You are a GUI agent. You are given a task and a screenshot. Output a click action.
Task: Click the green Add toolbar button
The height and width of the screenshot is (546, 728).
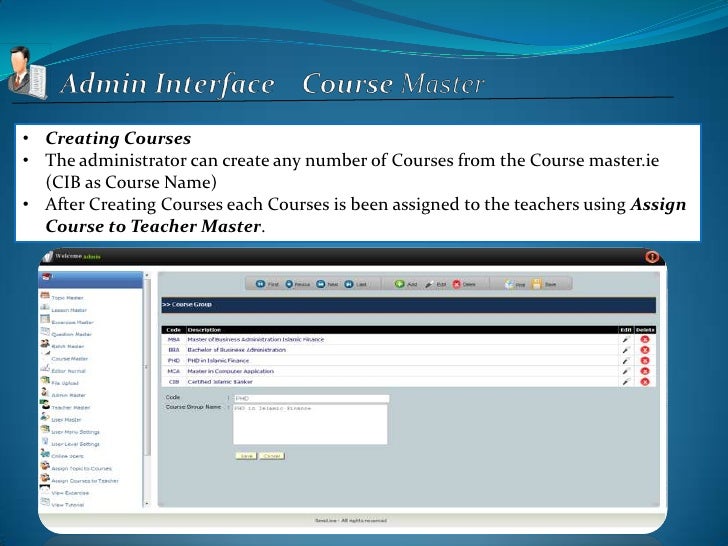click(406, 284)
